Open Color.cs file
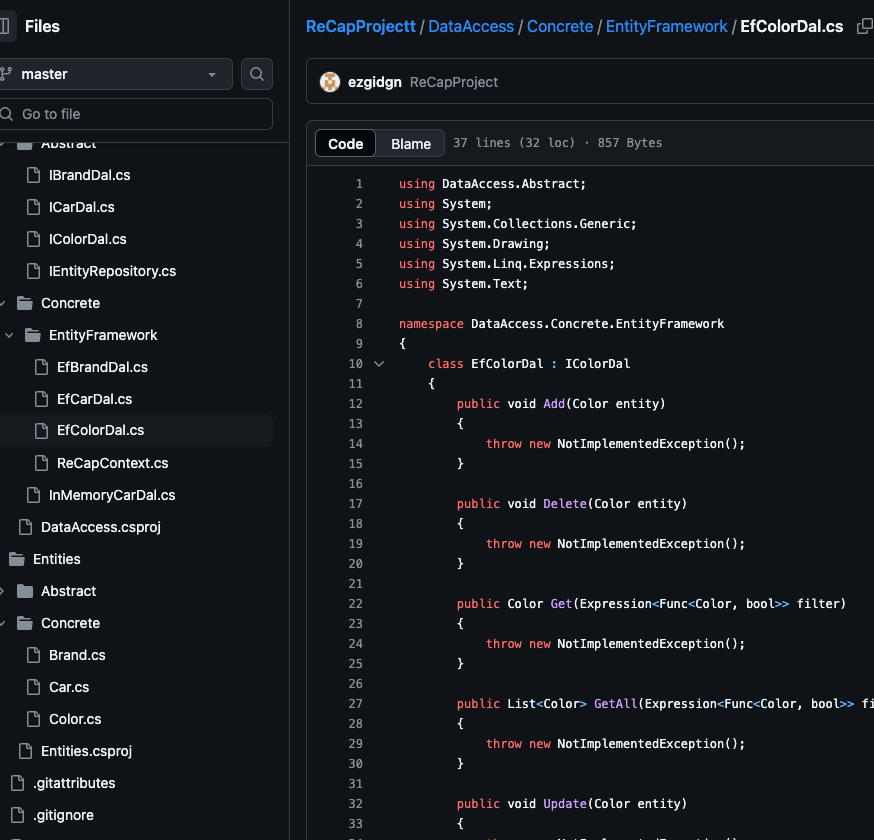Screen dimensions: 874x840 click(75, 719)
